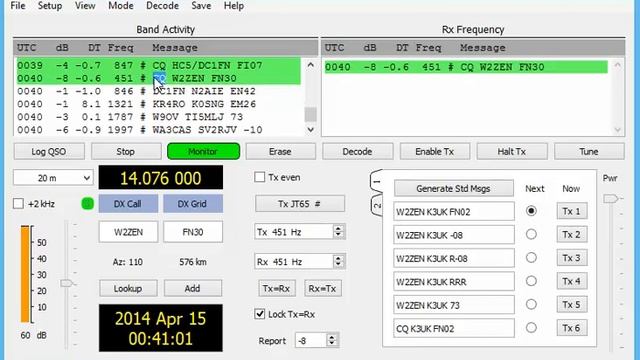The height and width of the screenshot is (360, 640).
Task: Open the Decode menu
Action: tap(162, 6)
